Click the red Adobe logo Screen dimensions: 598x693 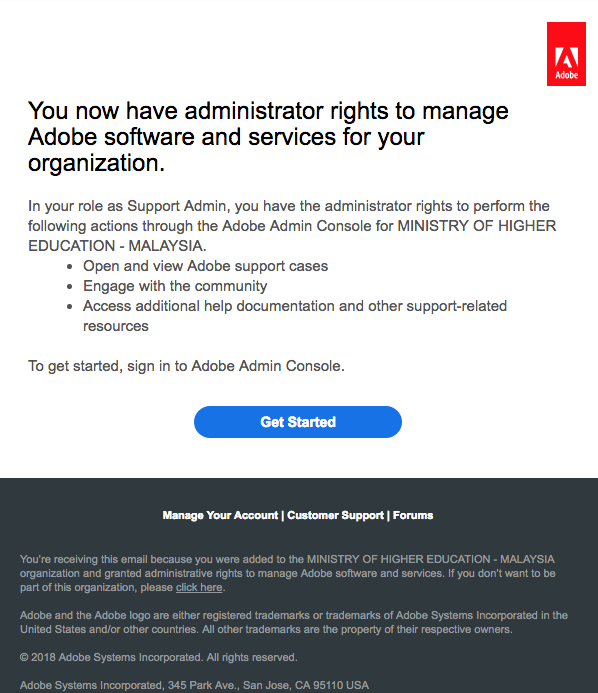point(566,54)
